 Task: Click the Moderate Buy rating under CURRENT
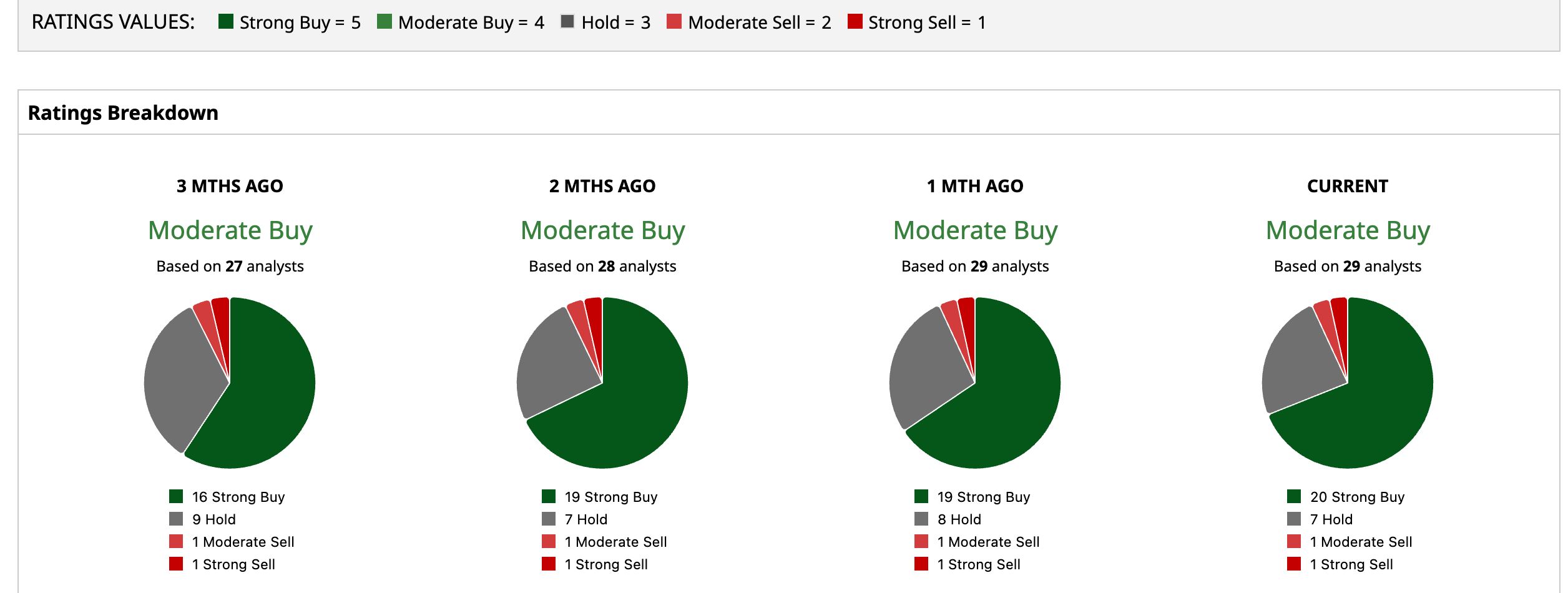pyautogui.click(x=1348, y=230)
